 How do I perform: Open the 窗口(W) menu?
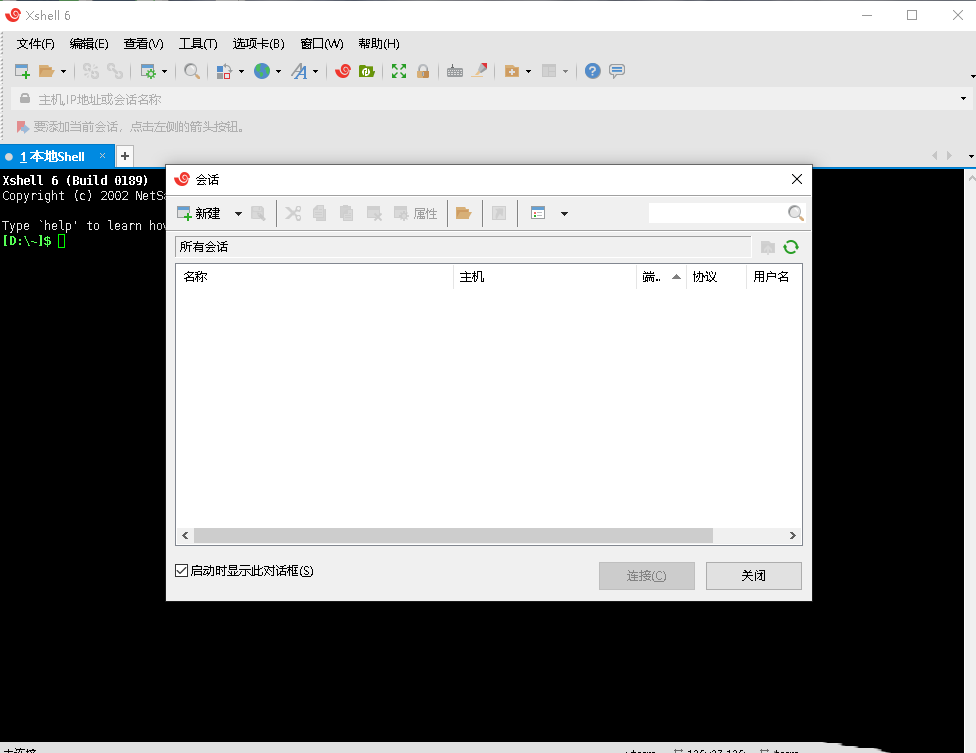(x=322, y=44)
